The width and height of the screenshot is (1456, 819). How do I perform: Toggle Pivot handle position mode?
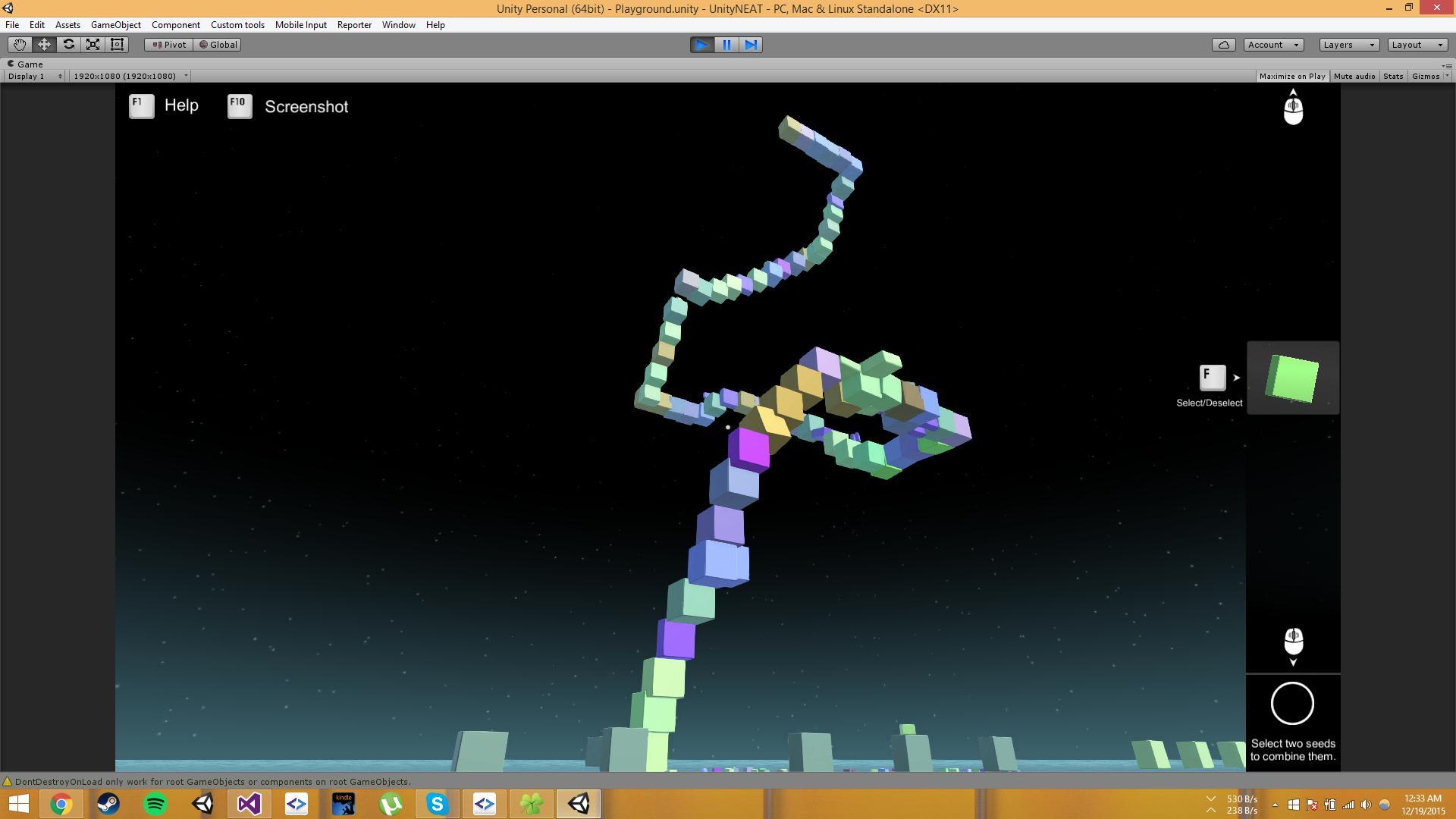coord(168,45)
